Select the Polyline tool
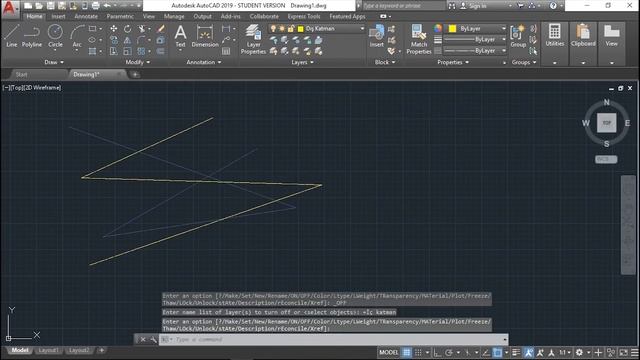This screenshot has height=360, width=640. click(x=31, y=36)
